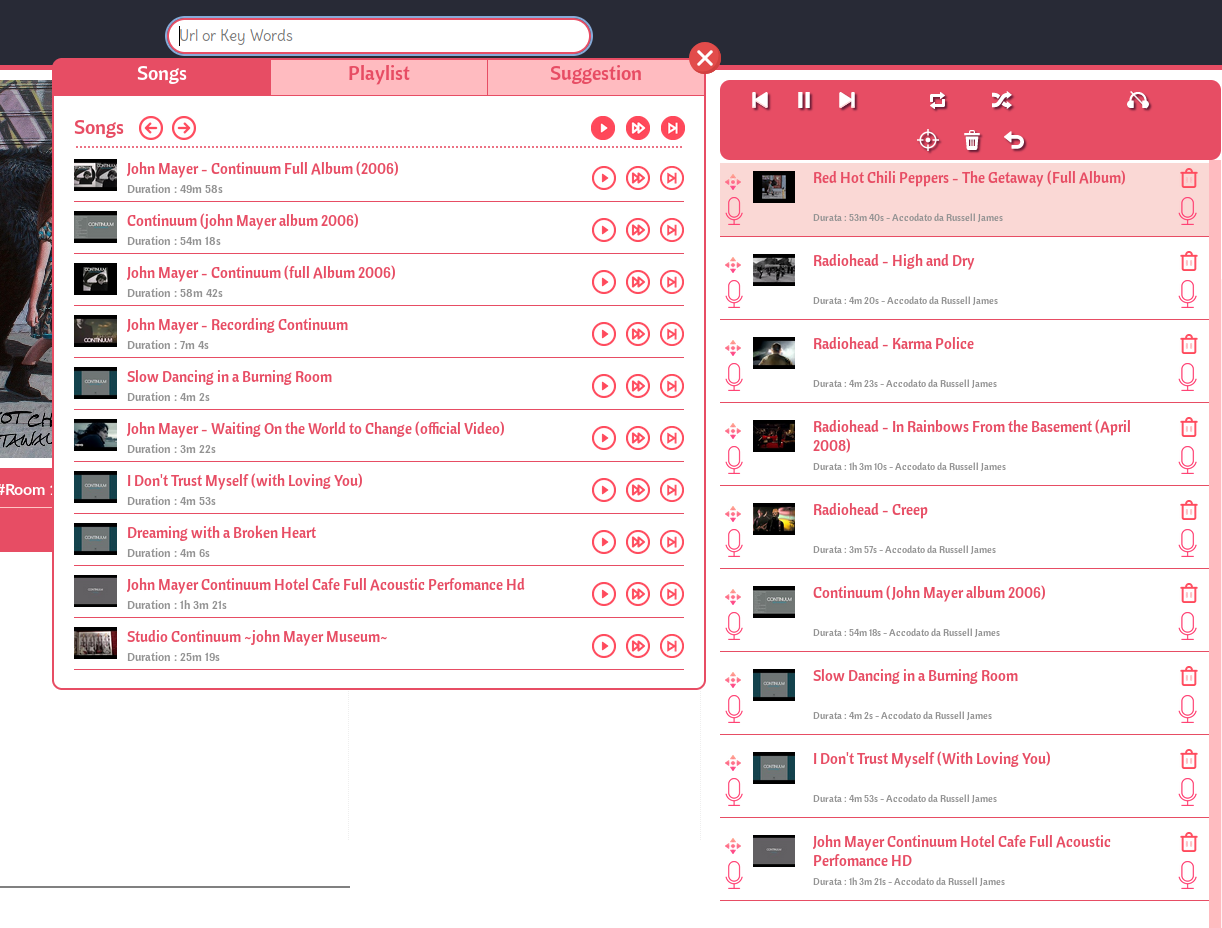Go to previous page of Songs results
1222x928 pixels.
[151, 128]
